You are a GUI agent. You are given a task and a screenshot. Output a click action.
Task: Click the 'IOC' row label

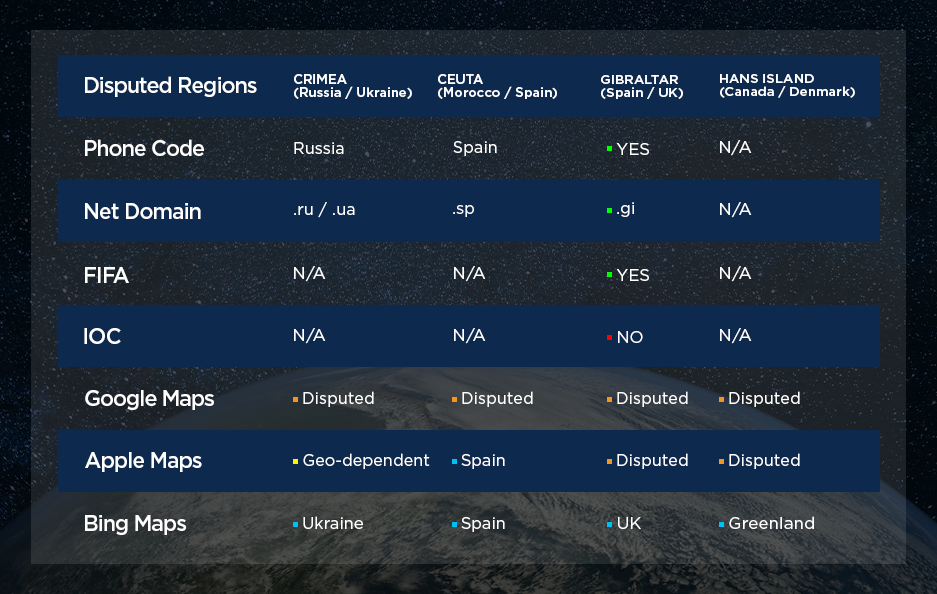coord(102,336)
